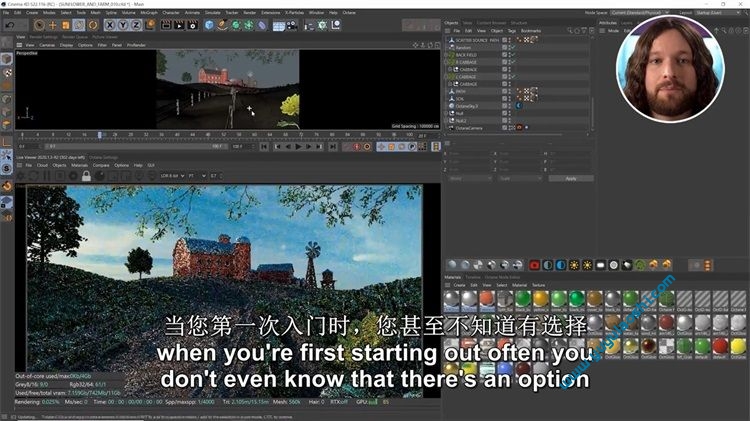The height and width of the screenshot is (421, 750).
Task: Toggle layer checkbox for OctaneCamera
Action: click(504, 128)
